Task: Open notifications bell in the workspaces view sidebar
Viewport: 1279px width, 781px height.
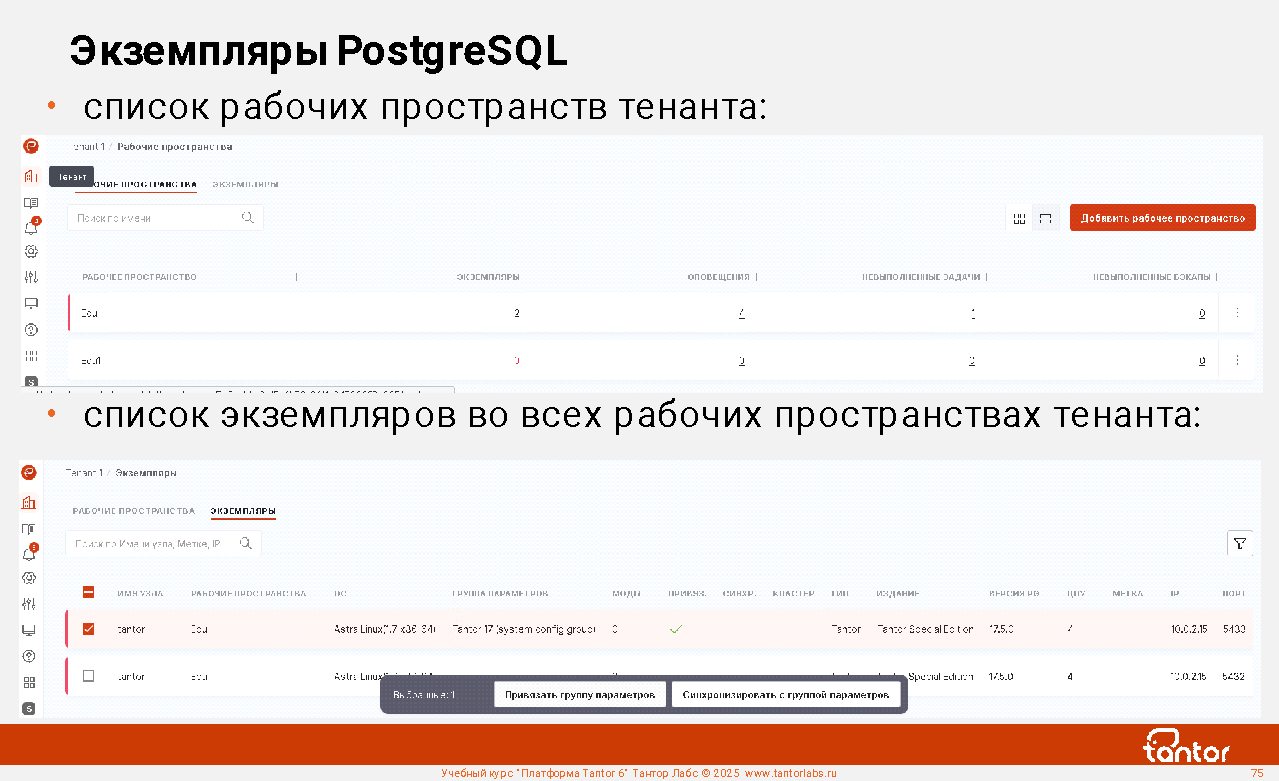Action: coord(31,227)
